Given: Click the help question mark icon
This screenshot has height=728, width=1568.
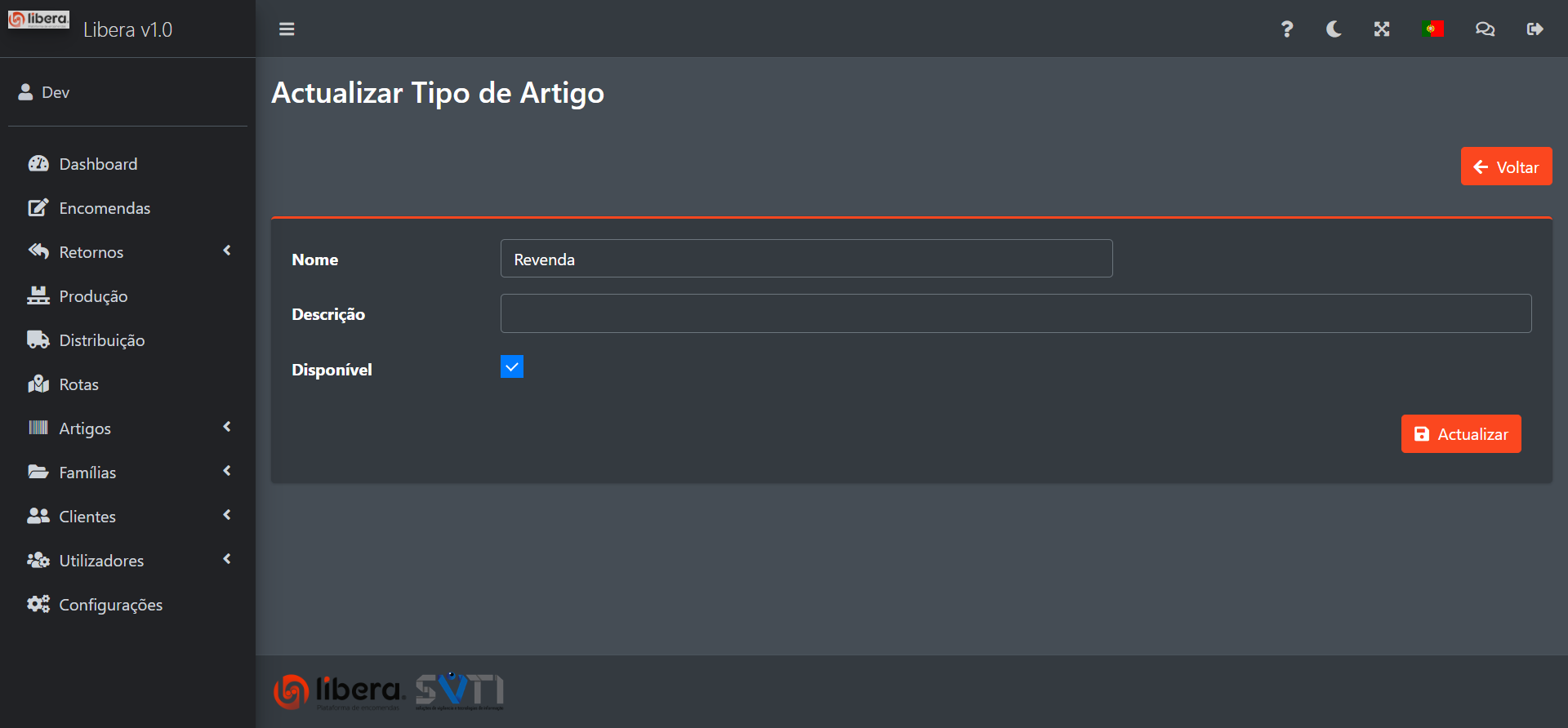Looking at the screenshot, I should (1287, 29).
